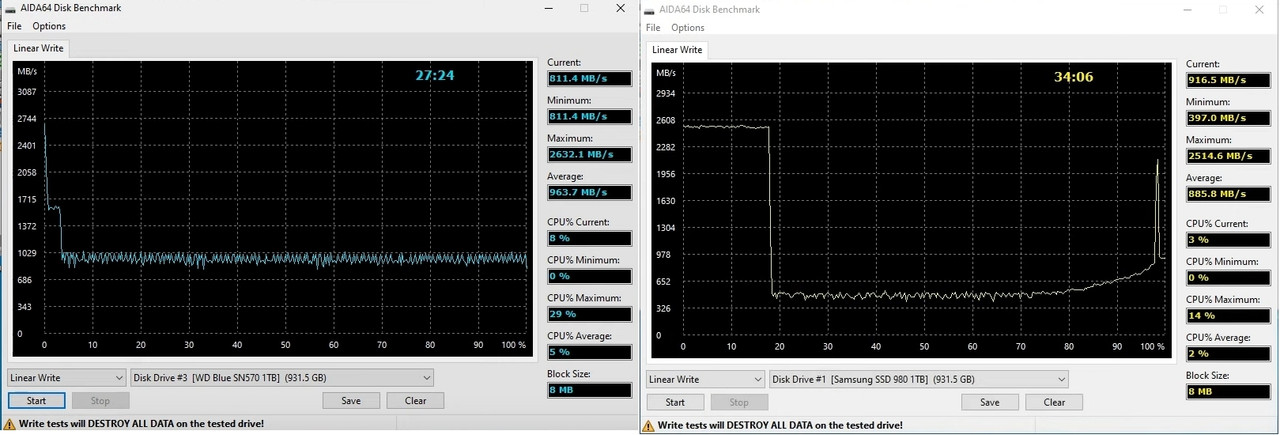Open Samsung SSD 980 disk drive dropdown
Viewport: 1280px width, 435px height.
coord(919,379)
